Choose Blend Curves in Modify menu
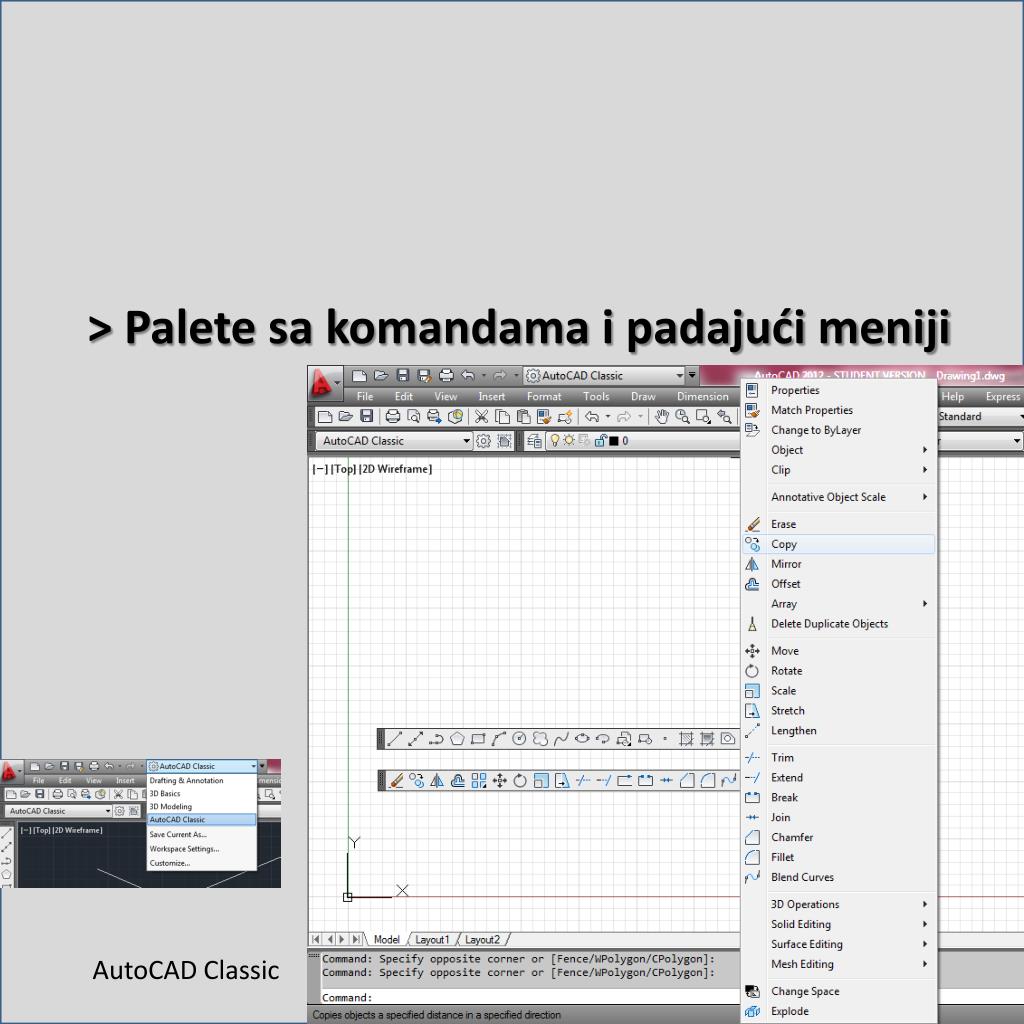This screenshot has width=1024, height=1024. click(839, 878)
